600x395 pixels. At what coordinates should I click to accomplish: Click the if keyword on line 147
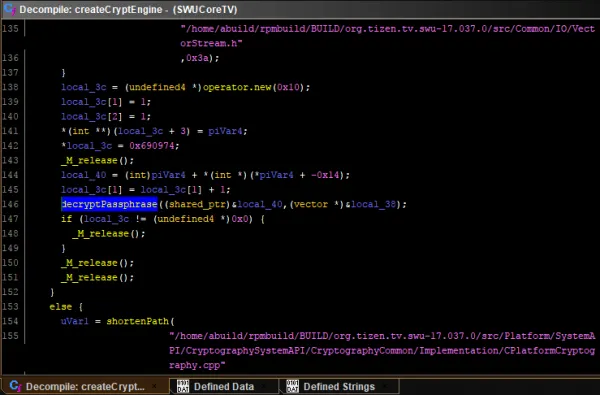[x=67, y=219]
